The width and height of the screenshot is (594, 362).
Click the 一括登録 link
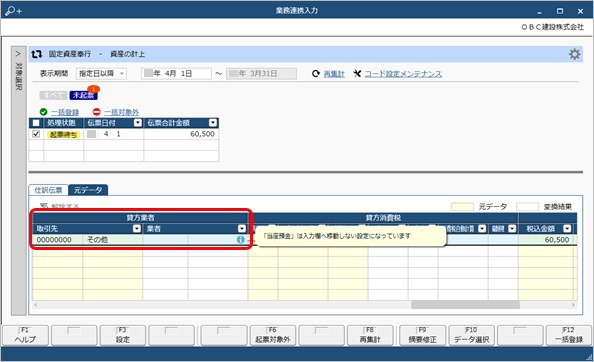click(x=65, y=112)
